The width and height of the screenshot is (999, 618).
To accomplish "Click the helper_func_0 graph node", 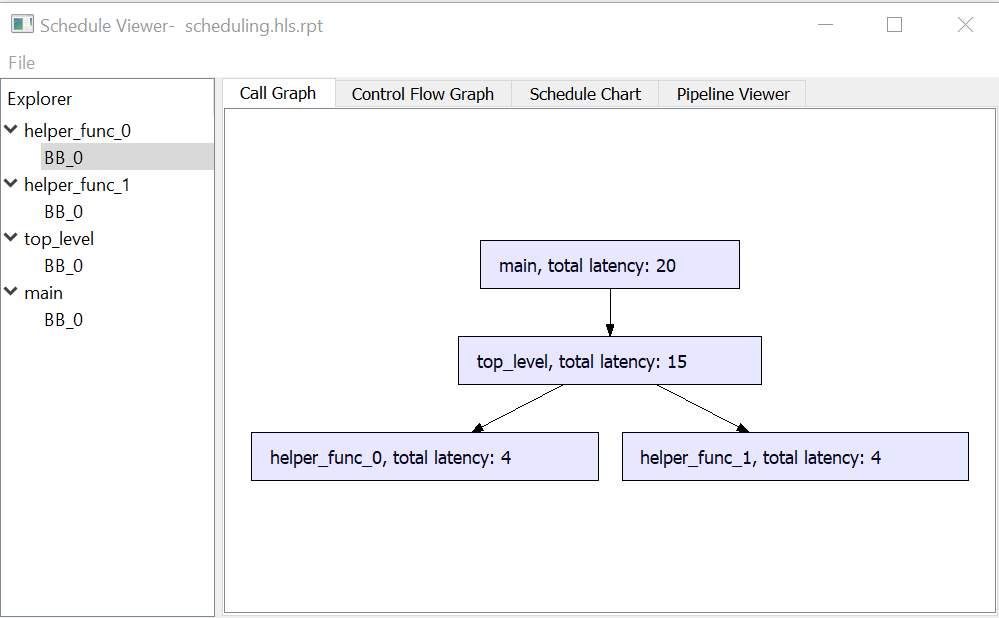I will point(424,457).
